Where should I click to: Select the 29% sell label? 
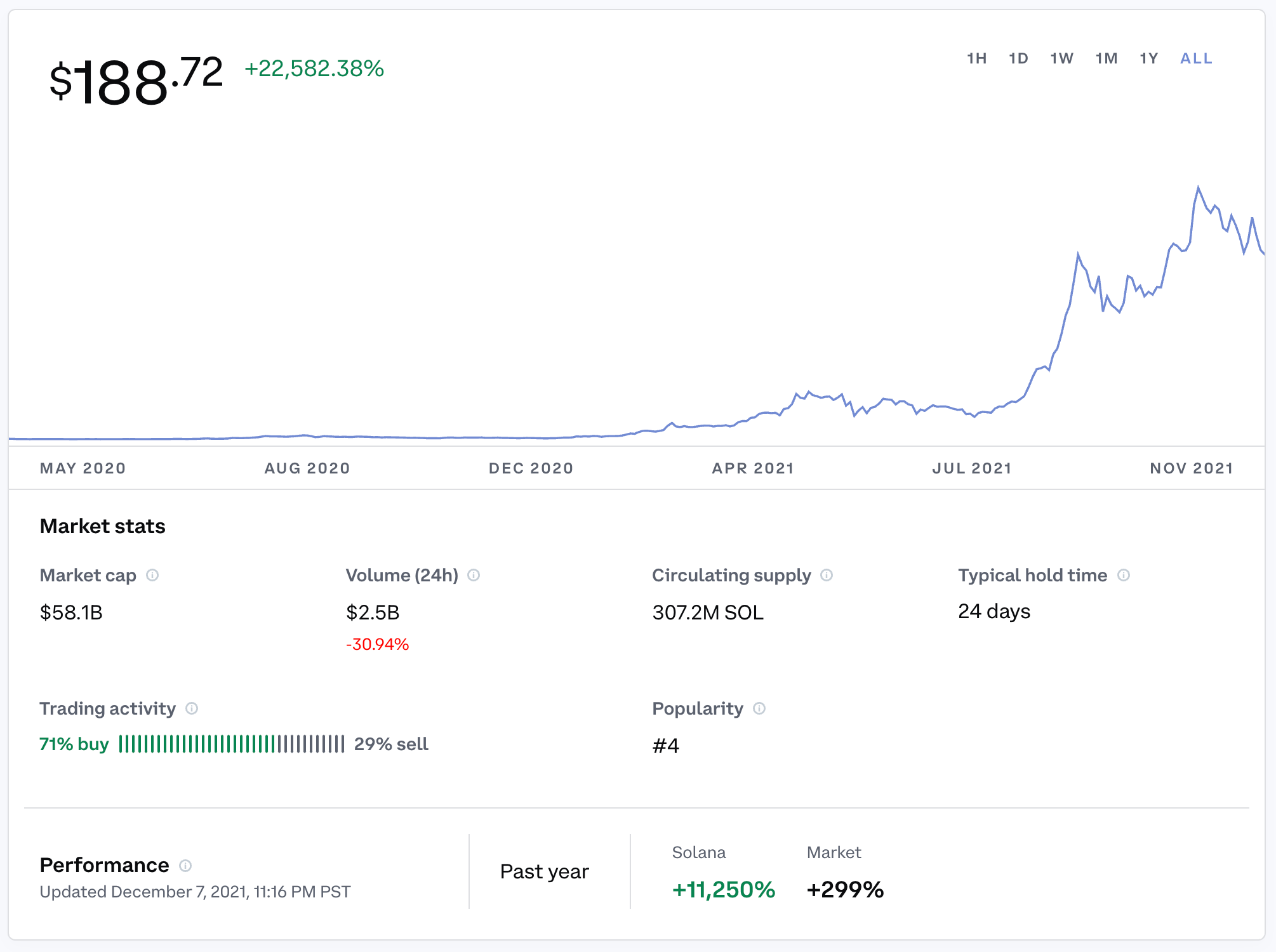click(391, 744)
